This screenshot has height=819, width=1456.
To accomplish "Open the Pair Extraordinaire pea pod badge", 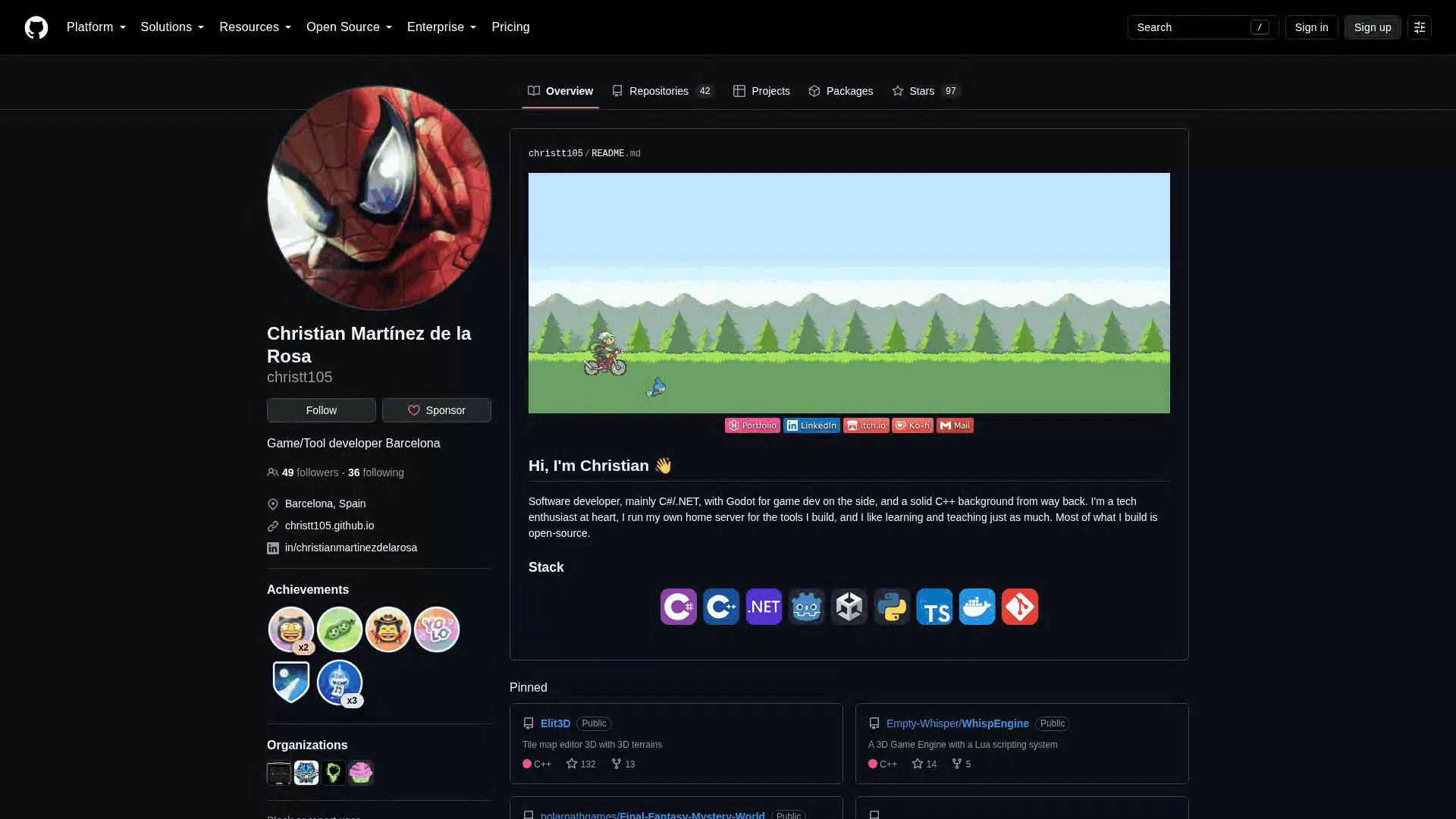I will point(340,629).
